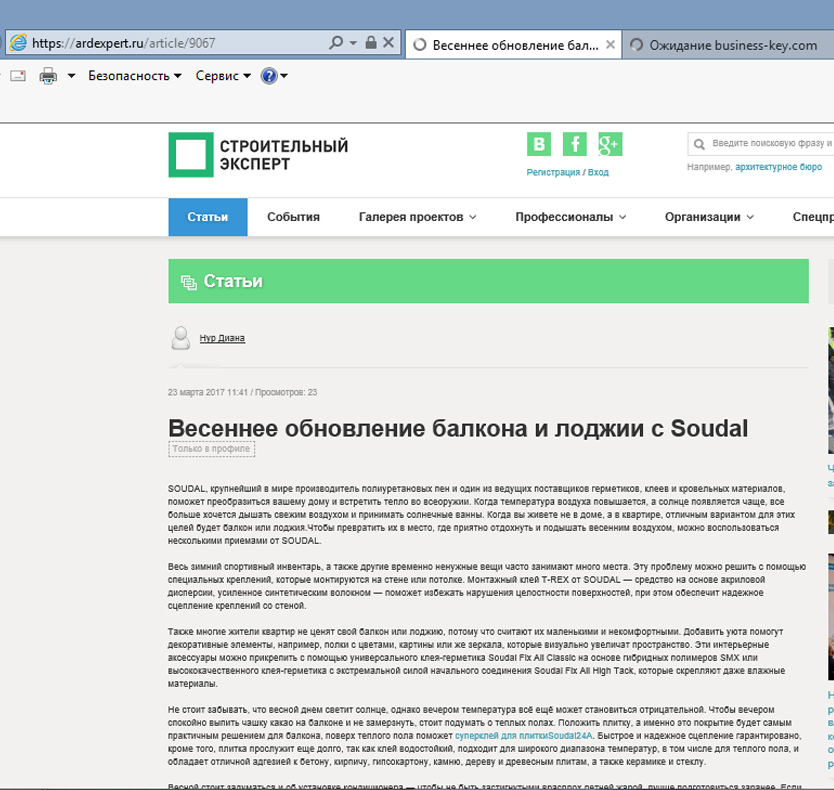Image resolution: width=834 pixels, height=790 pixels.
Task: Click the read mail envelope icon
Action: [18, 76]
